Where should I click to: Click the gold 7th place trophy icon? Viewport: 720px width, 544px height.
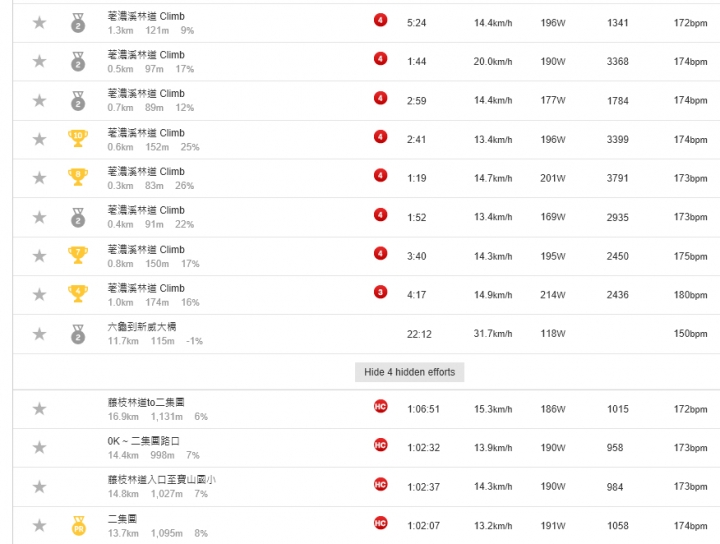click(78, 255)
